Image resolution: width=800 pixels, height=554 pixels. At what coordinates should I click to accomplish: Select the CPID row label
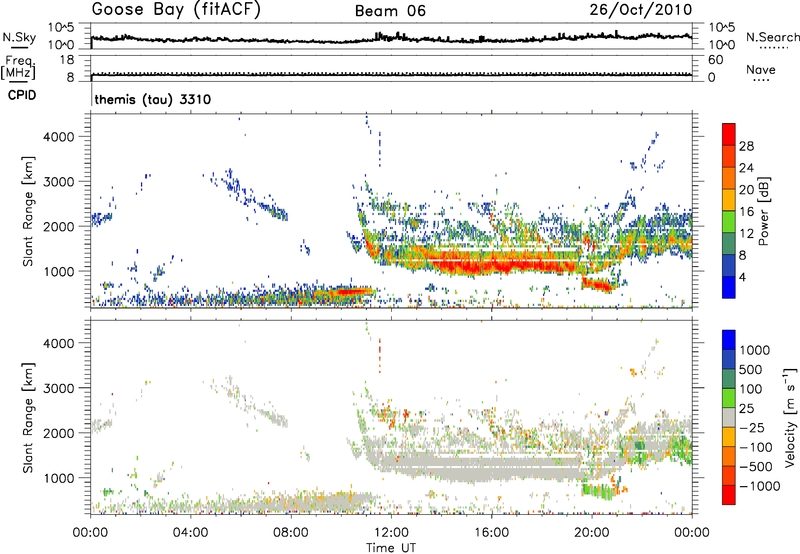22,95
